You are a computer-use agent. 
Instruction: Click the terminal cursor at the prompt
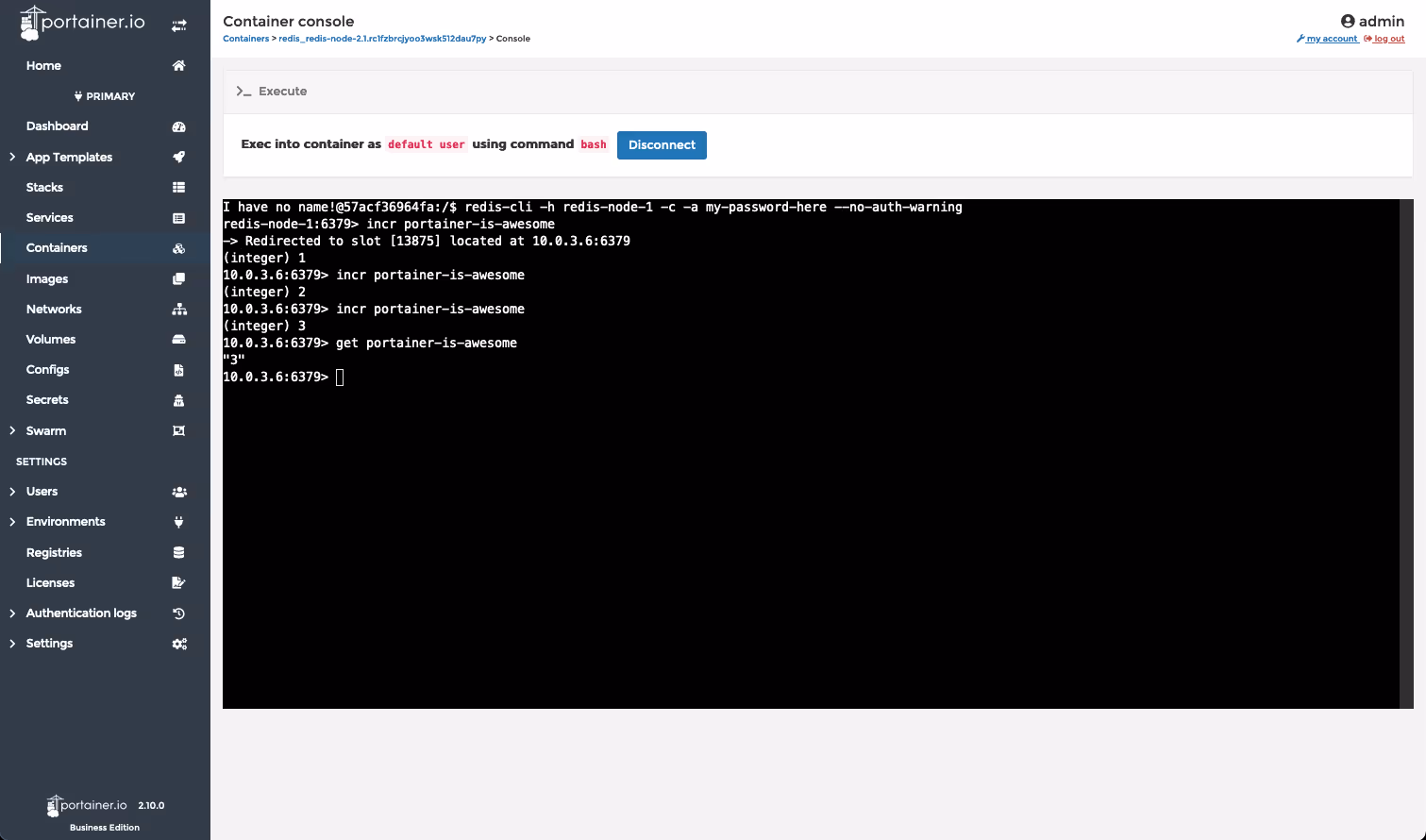point(340,378)
